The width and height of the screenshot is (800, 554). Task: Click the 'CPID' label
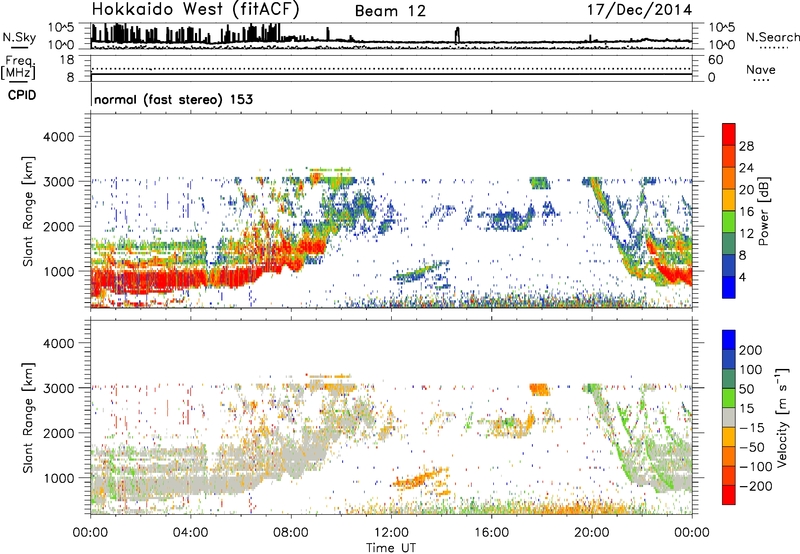pyautogui.click(x=22, y=95)
